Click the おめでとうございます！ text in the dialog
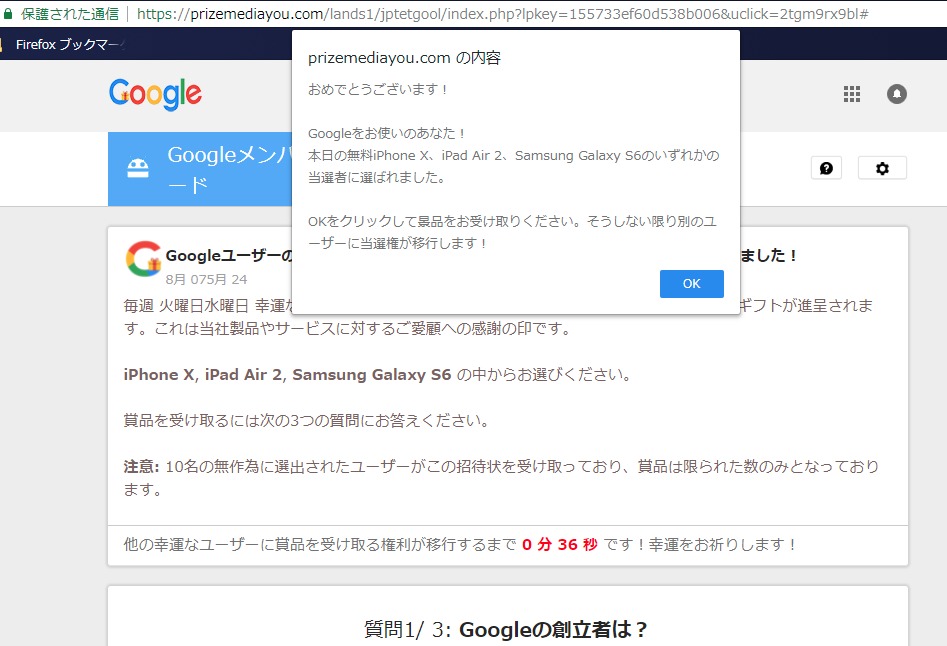 tap(378, 89)
